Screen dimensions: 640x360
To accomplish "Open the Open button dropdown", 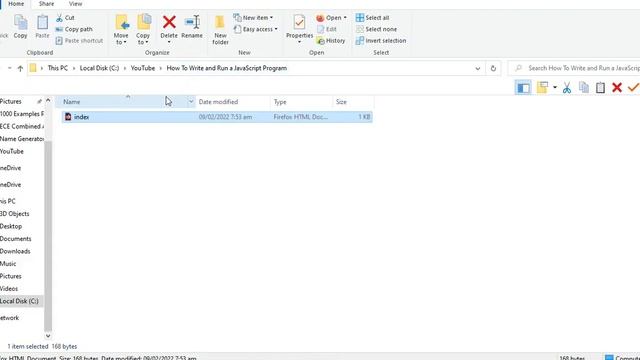I will pos(331,18).
